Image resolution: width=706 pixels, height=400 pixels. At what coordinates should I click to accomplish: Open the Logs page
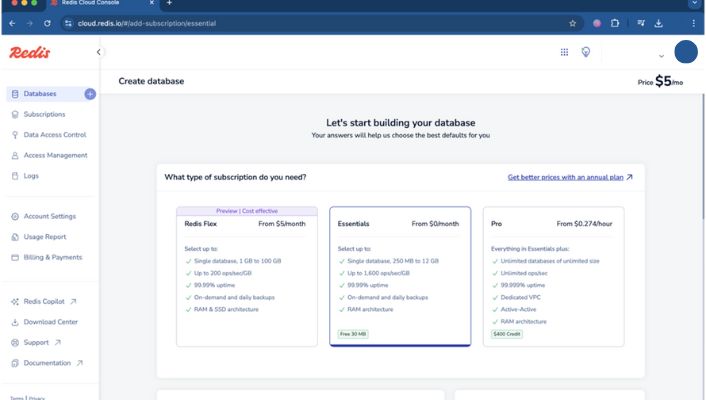[x=31, y=175]
